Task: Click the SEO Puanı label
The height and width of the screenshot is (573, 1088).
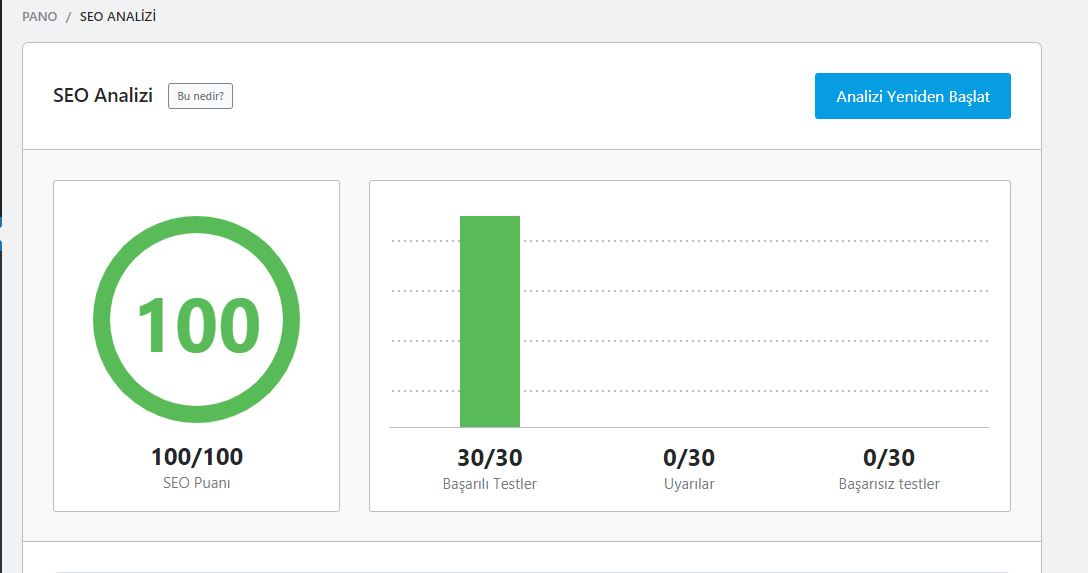Action: click(x=196, y=483)
